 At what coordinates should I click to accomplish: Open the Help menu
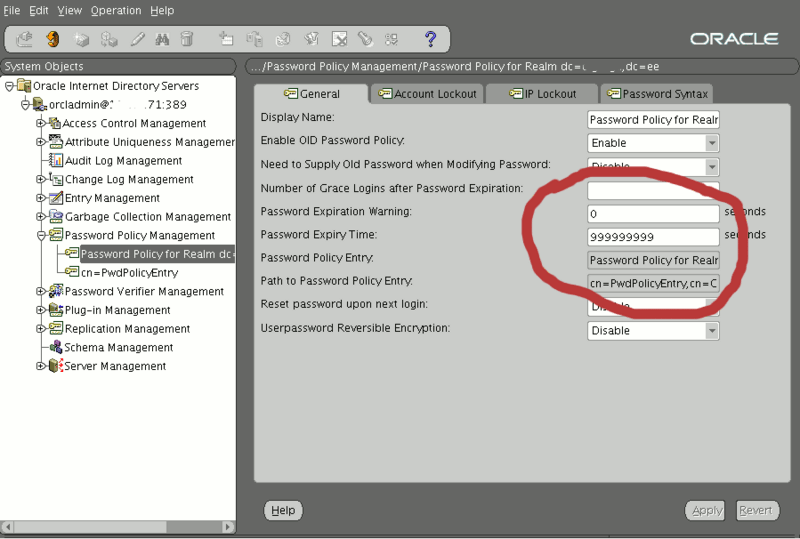coord(162,10)
